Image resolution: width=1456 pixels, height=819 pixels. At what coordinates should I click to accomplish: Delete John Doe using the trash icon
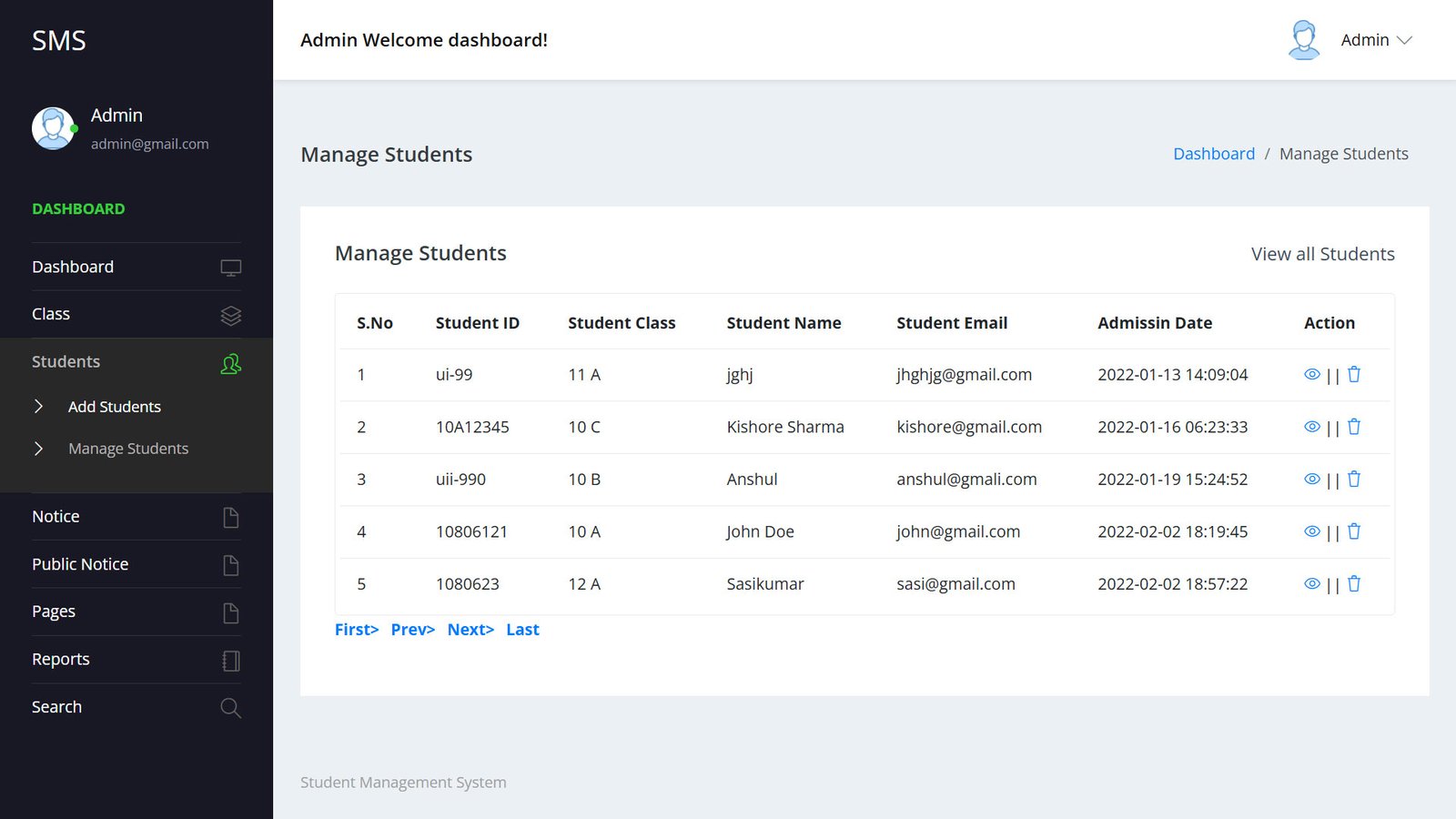[1354, 531]
